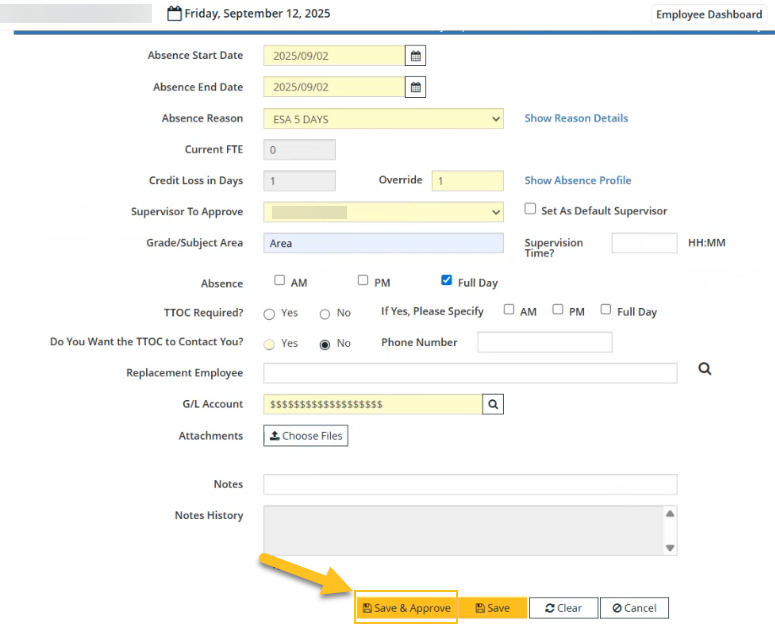Open calendar picker for Absence Start Date
The image size is (775, 627).
(415, 56)
